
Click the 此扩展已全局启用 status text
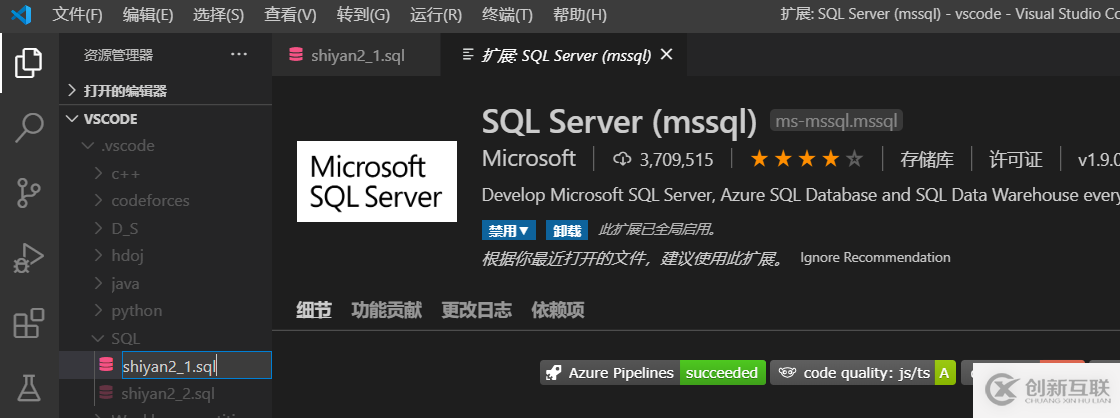[x=657, y=230]
